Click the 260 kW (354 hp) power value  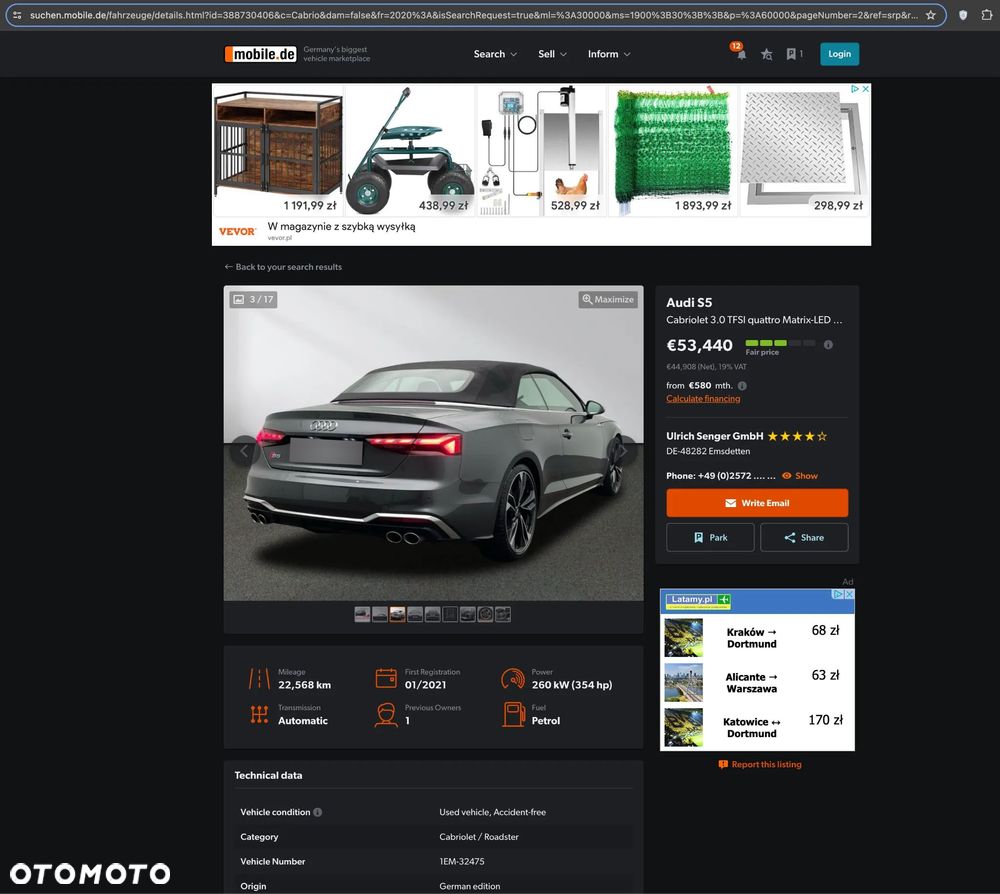(571, 685)
